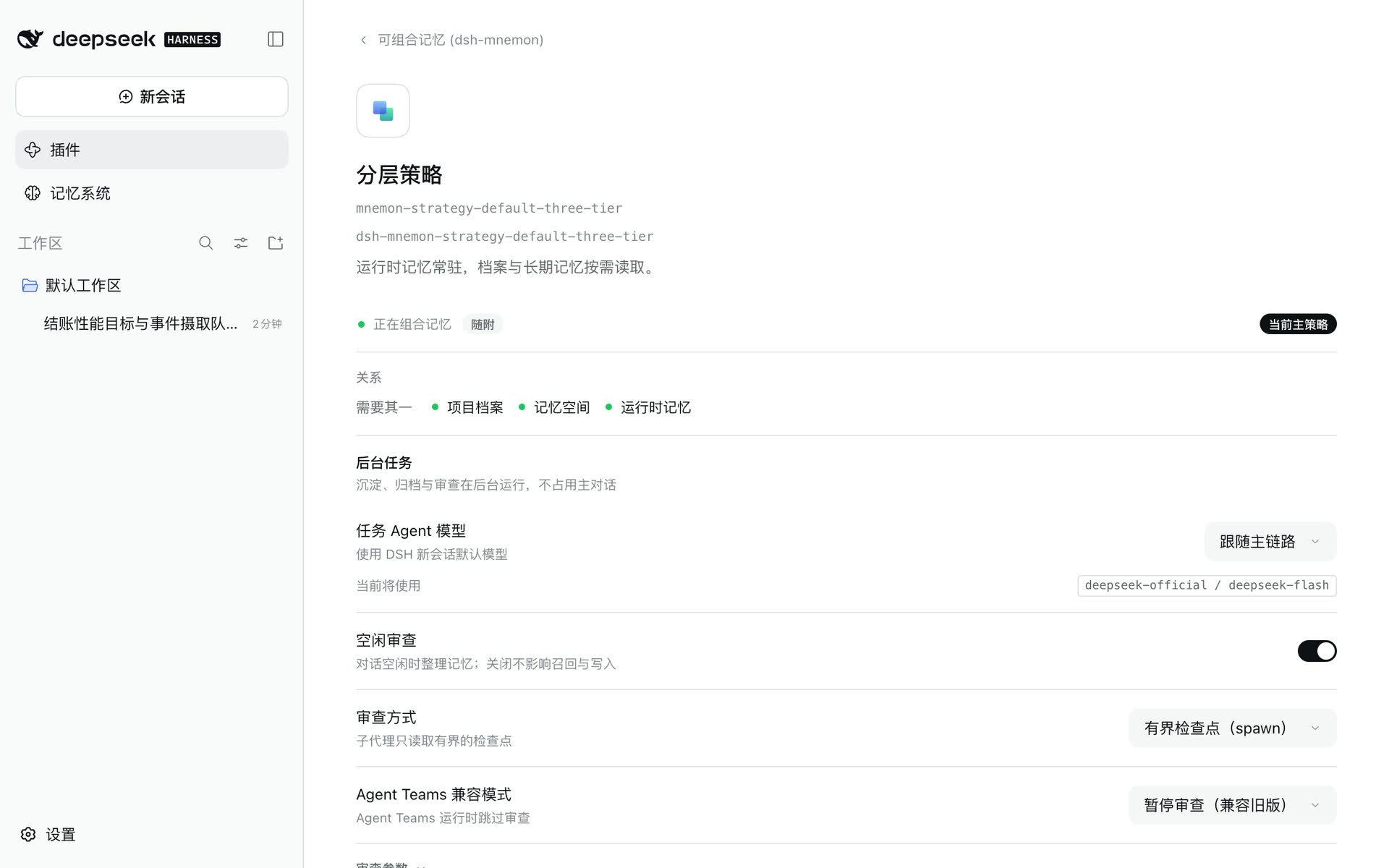Open the 有界检查点（spawn） dropdown
Viewport: 1389px width, 868px height.
[x=1232, y=728]
